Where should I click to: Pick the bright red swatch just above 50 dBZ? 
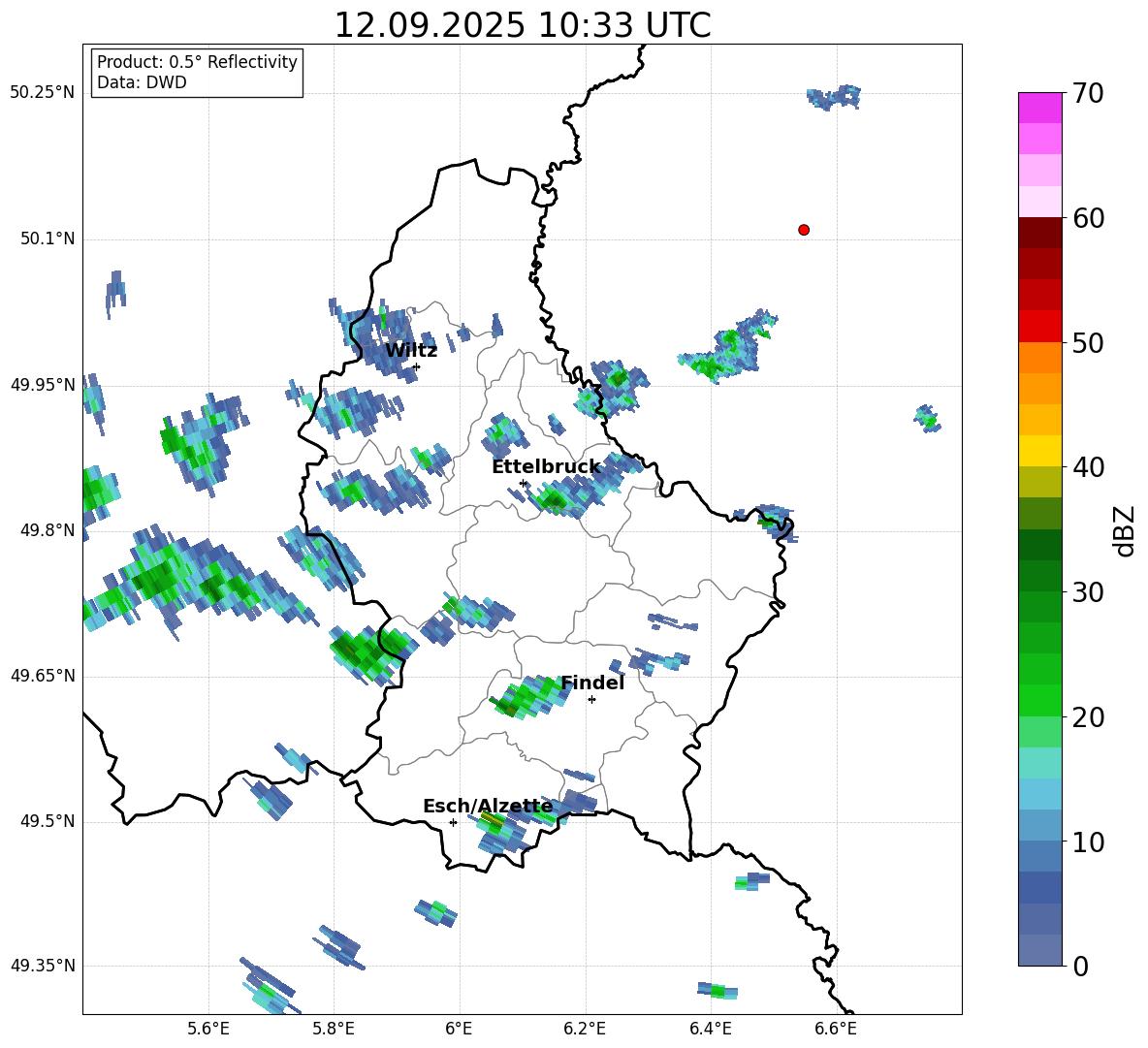[1040, 326]
